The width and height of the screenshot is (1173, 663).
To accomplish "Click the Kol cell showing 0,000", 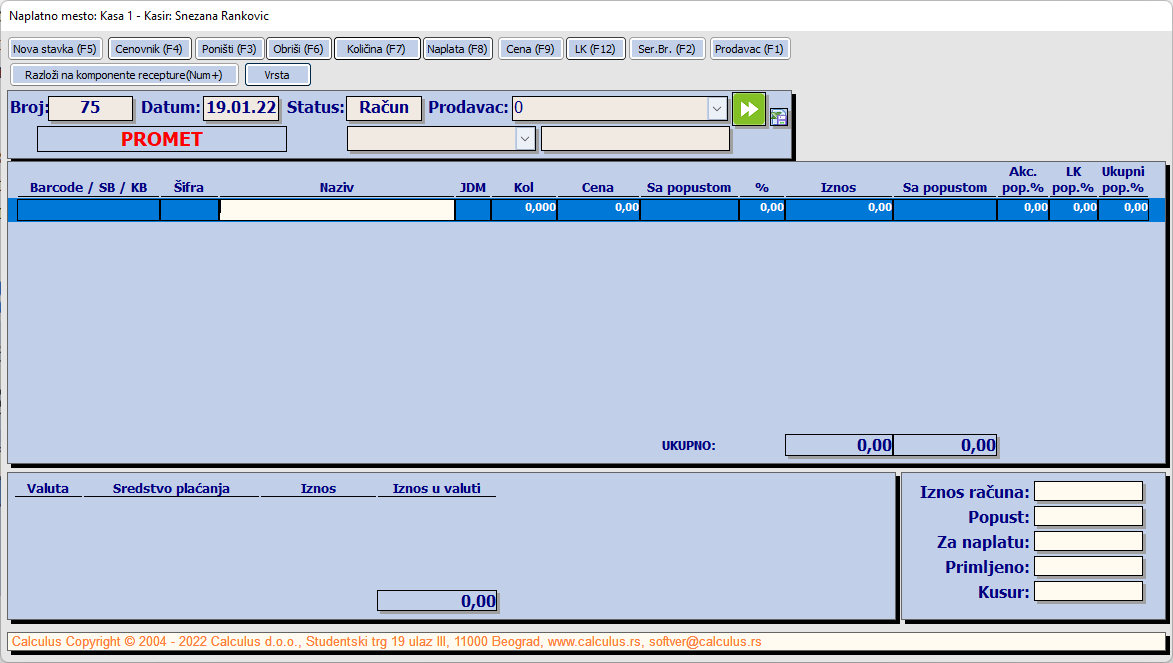I will point(524,210).
